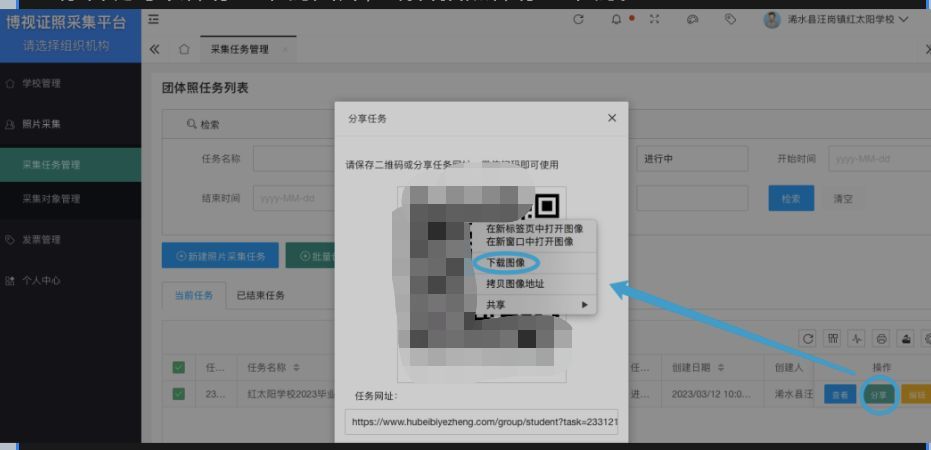
Task: Click the blue 检索 search button
Action: click(x=791, y=198)
